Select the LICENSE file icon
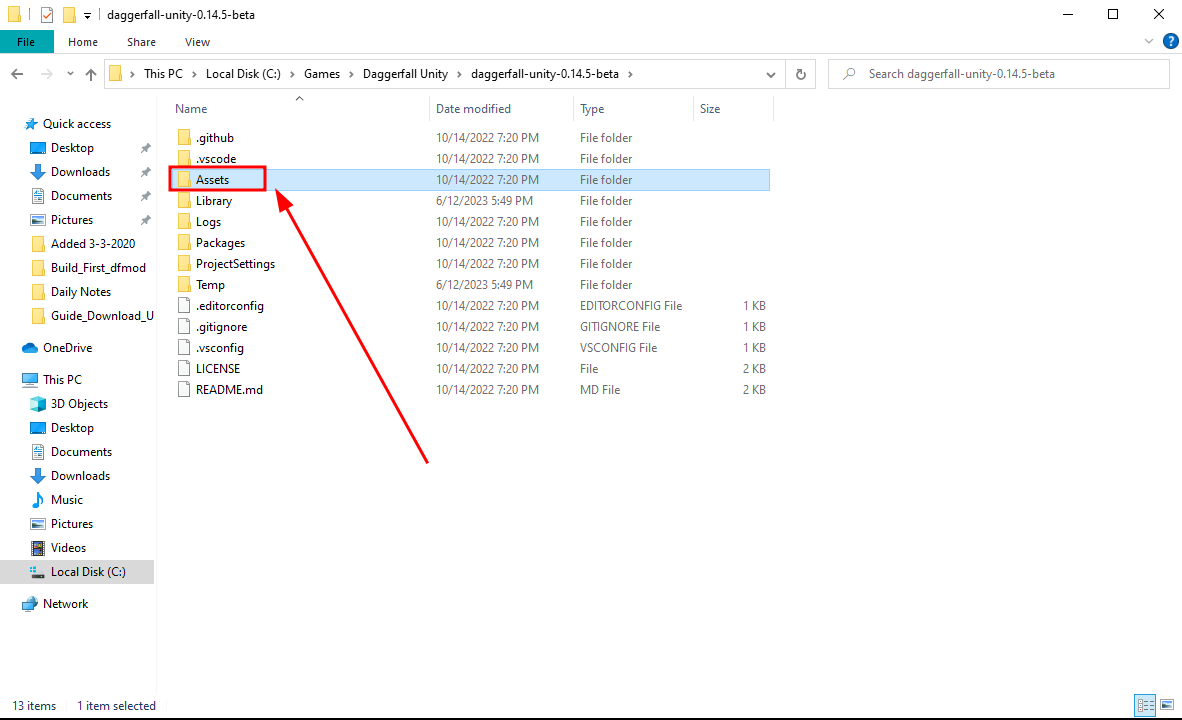 coord(184,369)
